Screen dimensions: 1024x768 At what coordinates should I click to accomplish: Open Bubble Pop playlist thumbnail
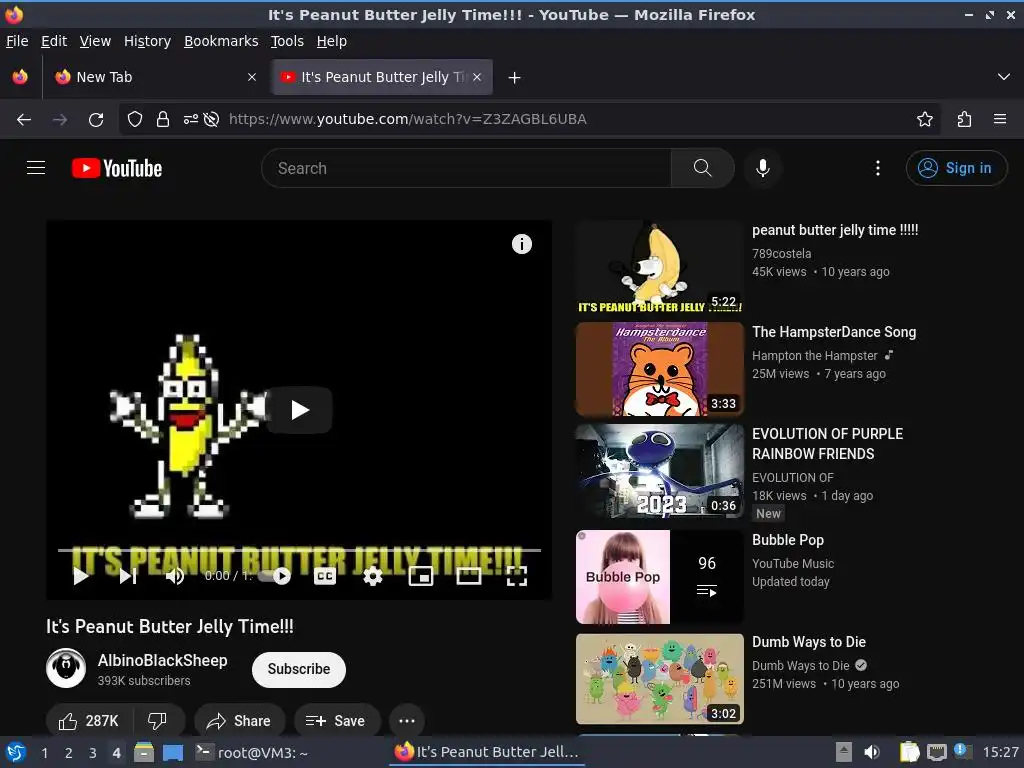tap(660, 577)
